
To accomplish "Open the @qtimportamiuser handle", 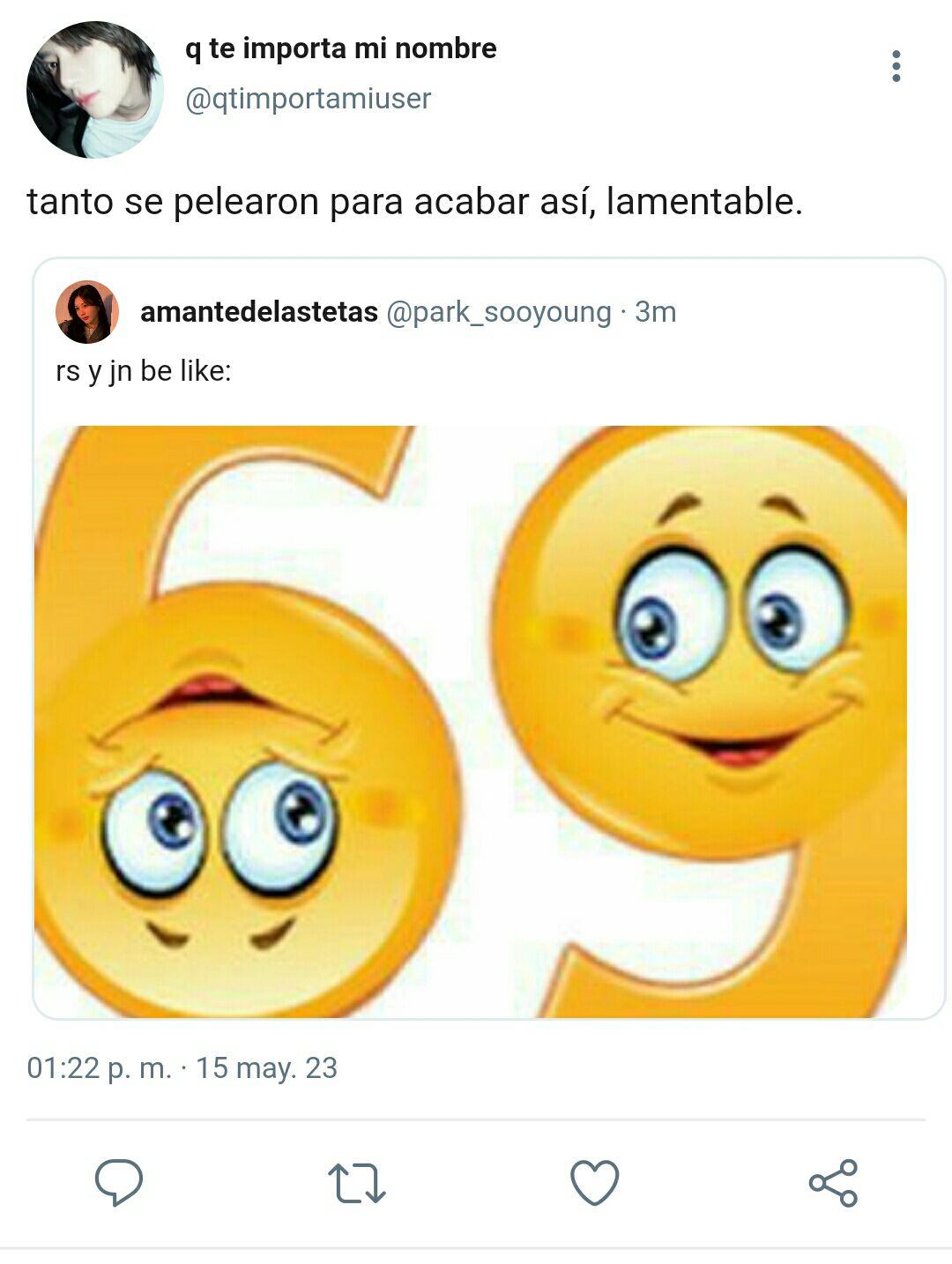I will click(308, 99).
